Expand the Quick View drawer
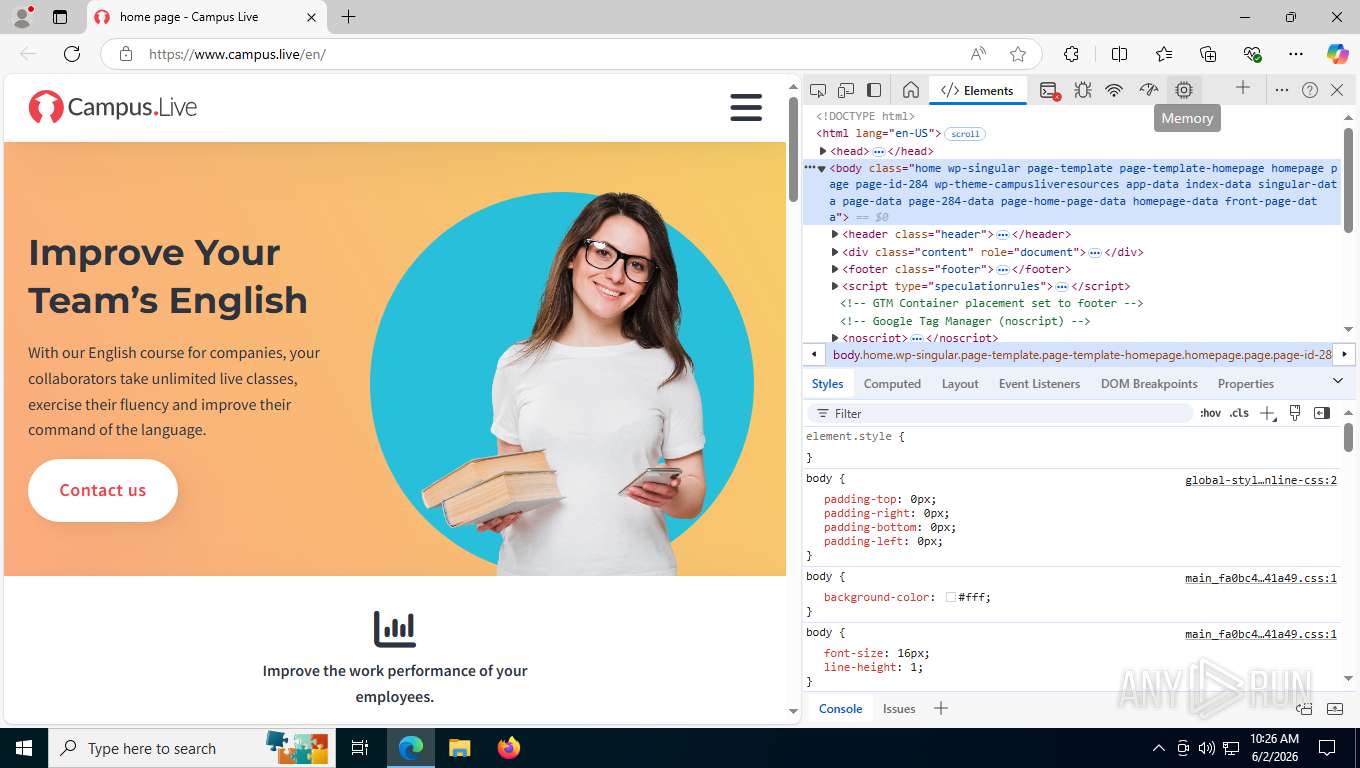 click(x=1335, y=709)
